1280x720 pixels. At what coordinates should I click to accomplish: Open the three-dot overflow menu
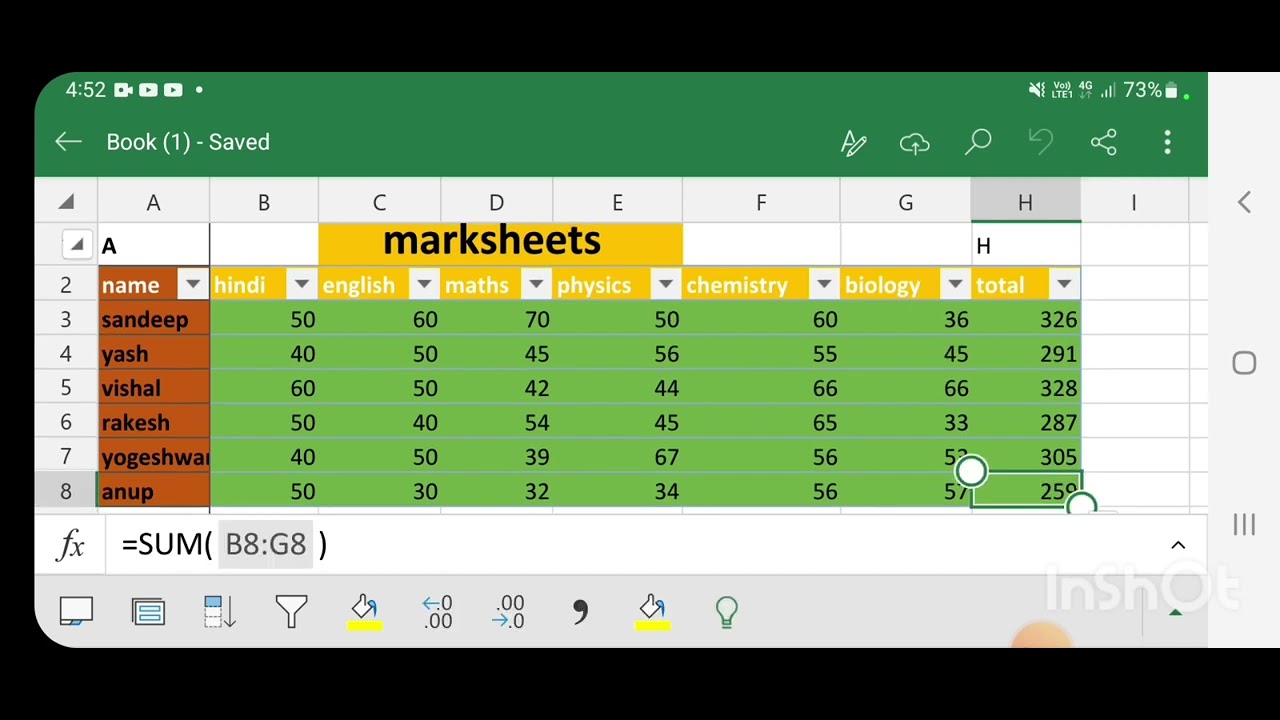click(x=1167, y=142)
